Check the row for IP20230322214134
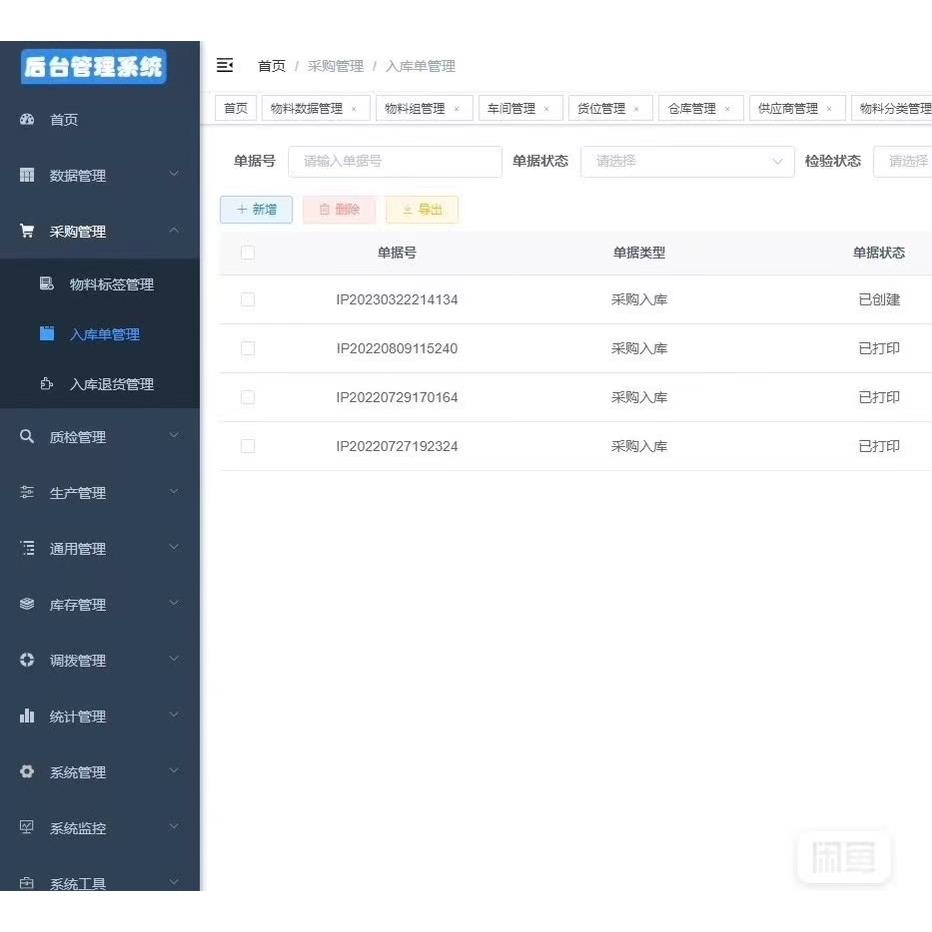 (247, 299)
